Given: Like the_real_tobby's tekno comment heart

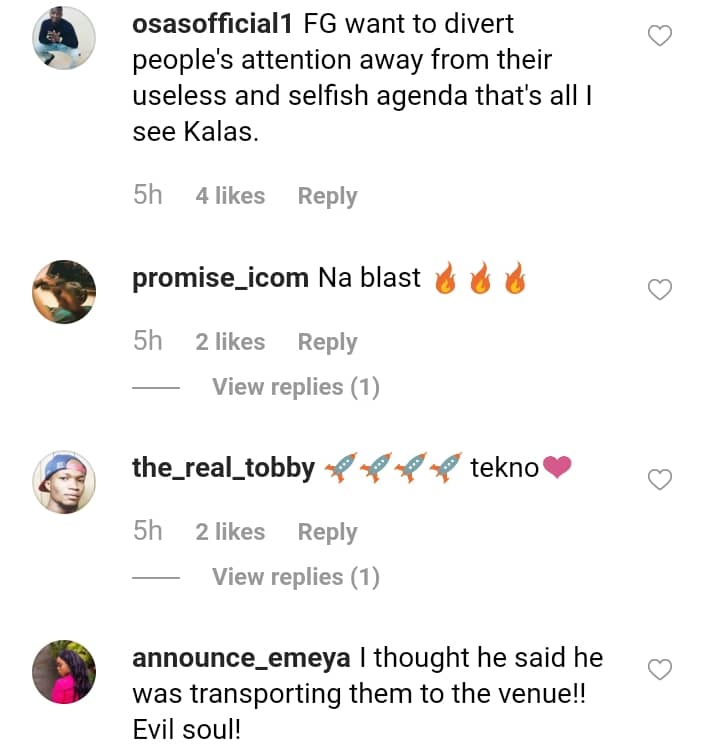Looking at the screenshot, I should (x=661, y=480).
